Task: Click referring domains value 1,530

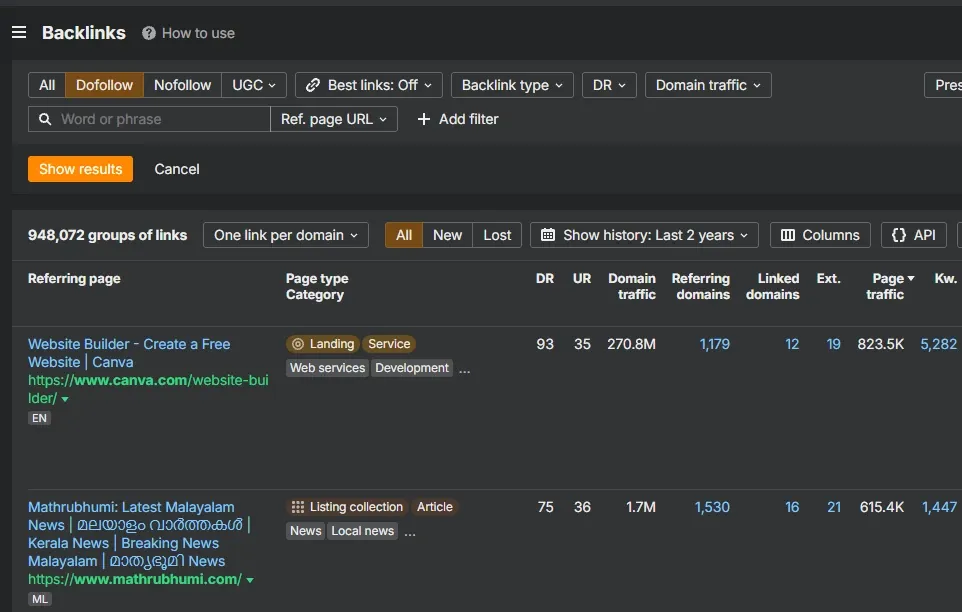Action: pos(712,507)
